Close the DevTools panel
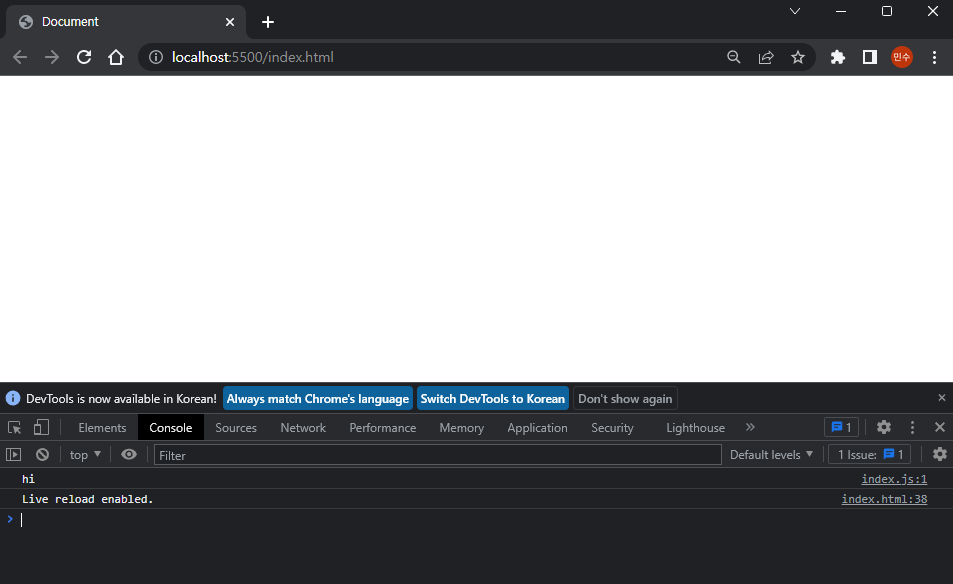 [x=940, y=427]
